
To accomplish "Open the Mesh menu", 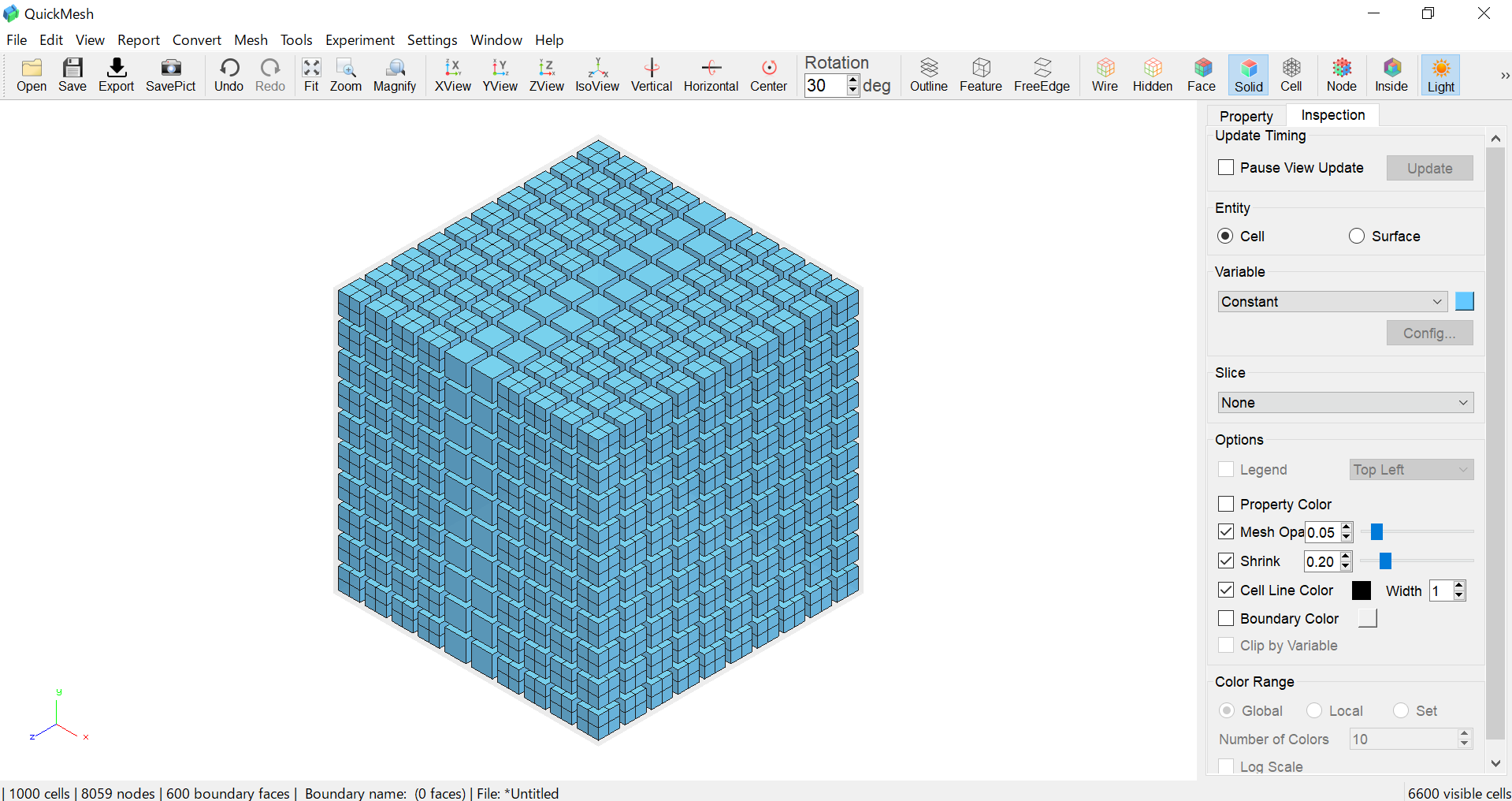I will [x=251, y=39].
